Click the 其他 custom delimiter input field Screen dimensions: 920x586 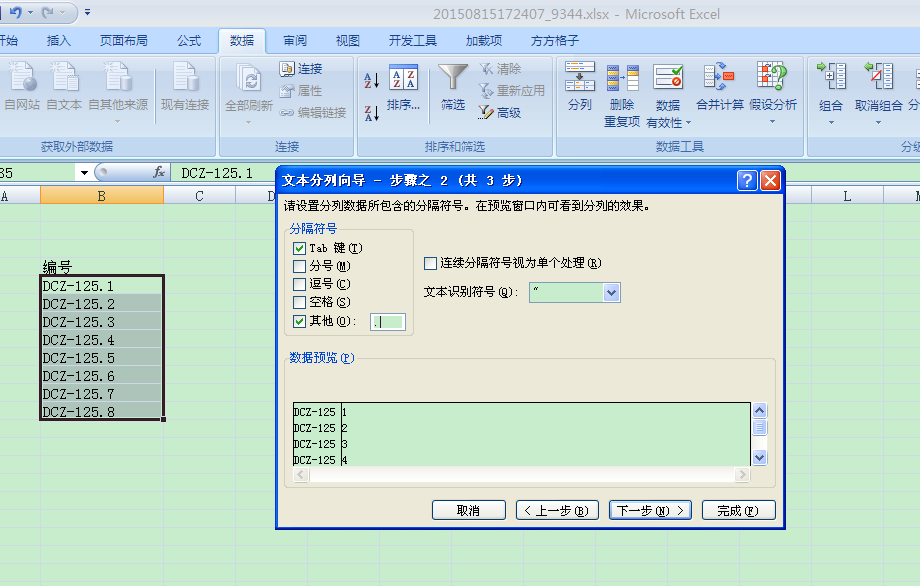tap(387, 322)
